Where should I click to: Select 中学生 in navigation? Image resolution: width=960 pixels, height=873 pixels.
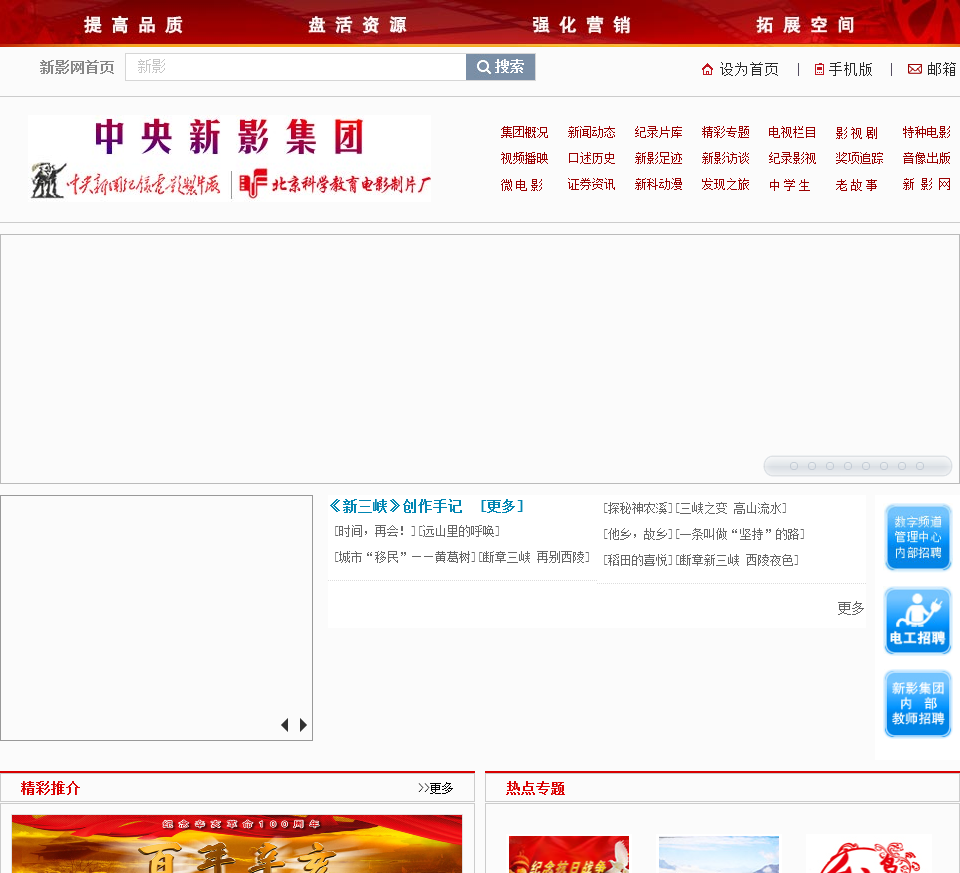[790, 185]
